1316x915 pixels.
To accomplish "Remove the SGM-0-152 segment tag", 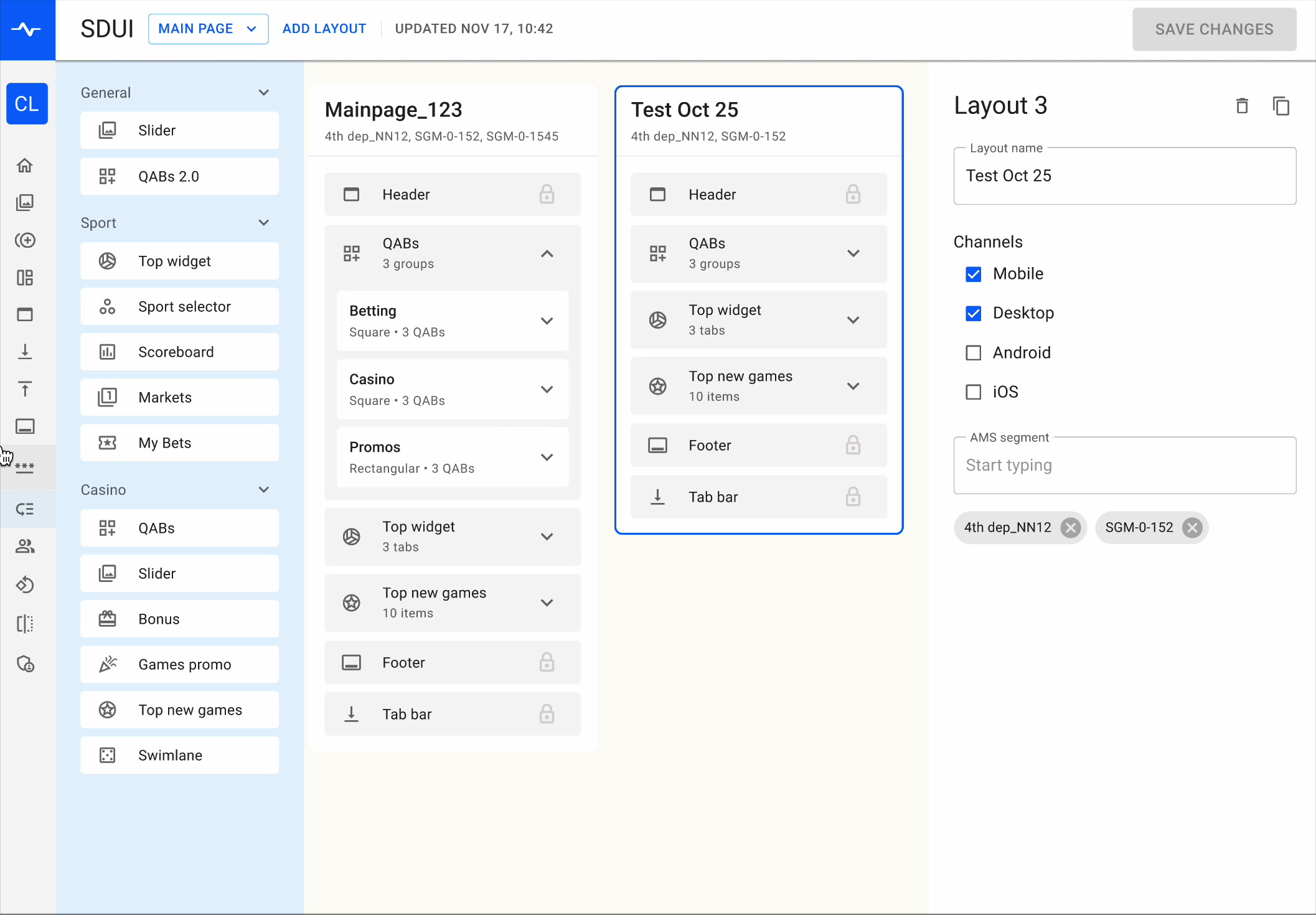I will (1193, 528).
